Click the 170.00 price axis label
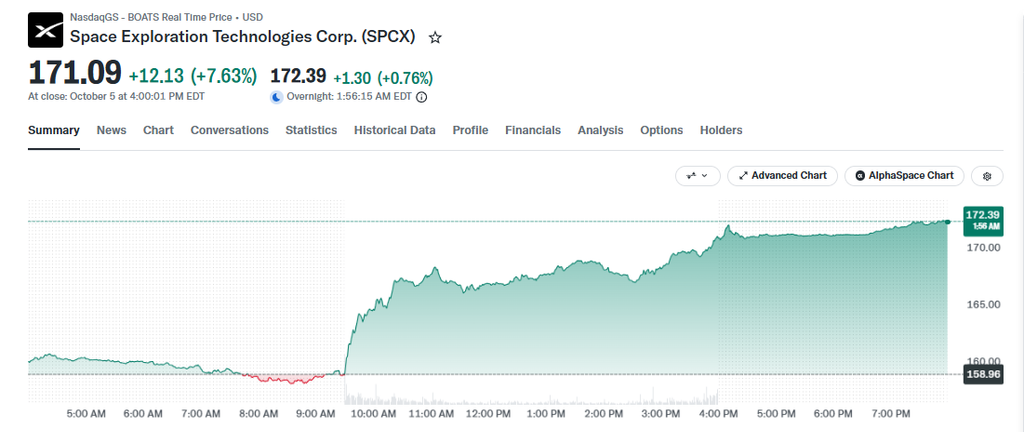Screen dimensions: 1024x432 click(983, 248)
